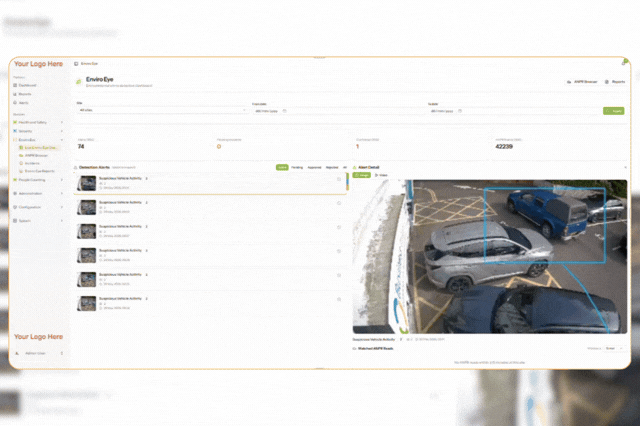
Task: Click inside the To date input field
Action: [x=514, y=111]
